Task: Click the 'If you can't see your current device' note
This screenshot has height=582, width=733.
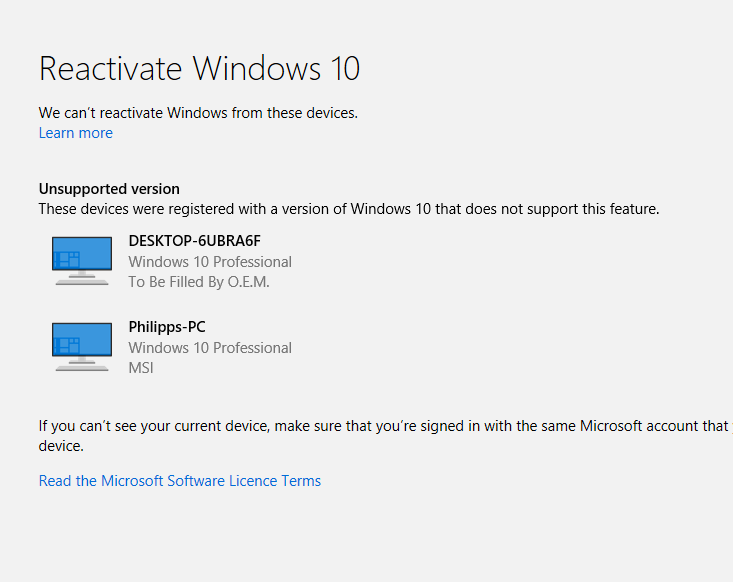Action: pos(386,436)
